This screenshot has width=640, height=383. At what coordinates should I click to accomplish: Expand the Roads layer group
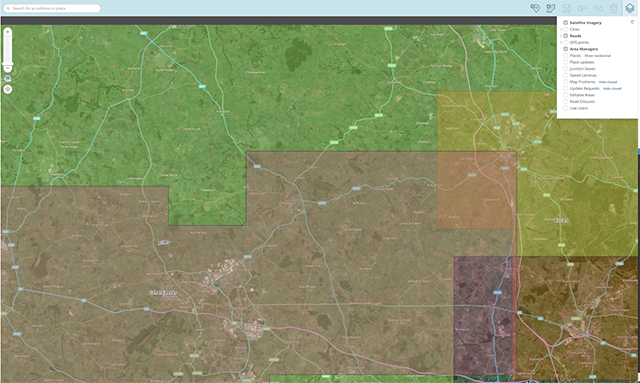[561, 36]
